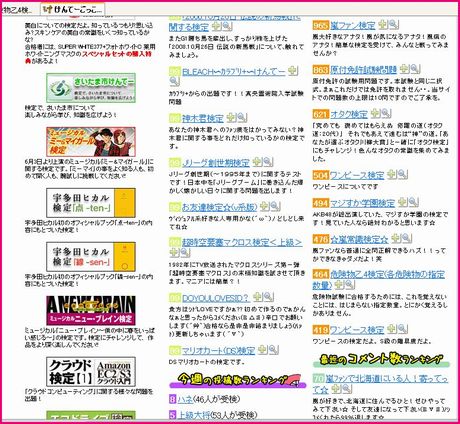Open the Jリーグ創世期検定 quiz link
The width and height of the screenshot is (460, 424).
[x=216, y=163]
